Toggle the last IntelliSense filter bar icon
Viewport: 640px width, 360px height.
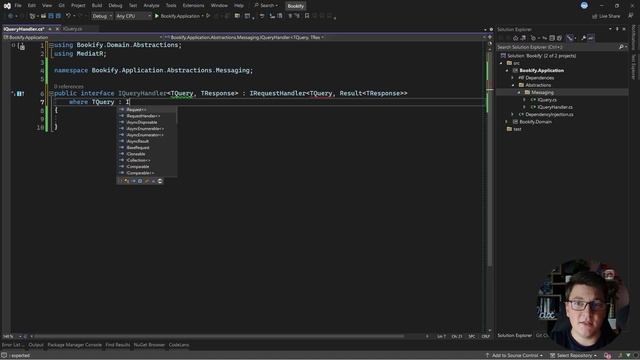(160, 181)
